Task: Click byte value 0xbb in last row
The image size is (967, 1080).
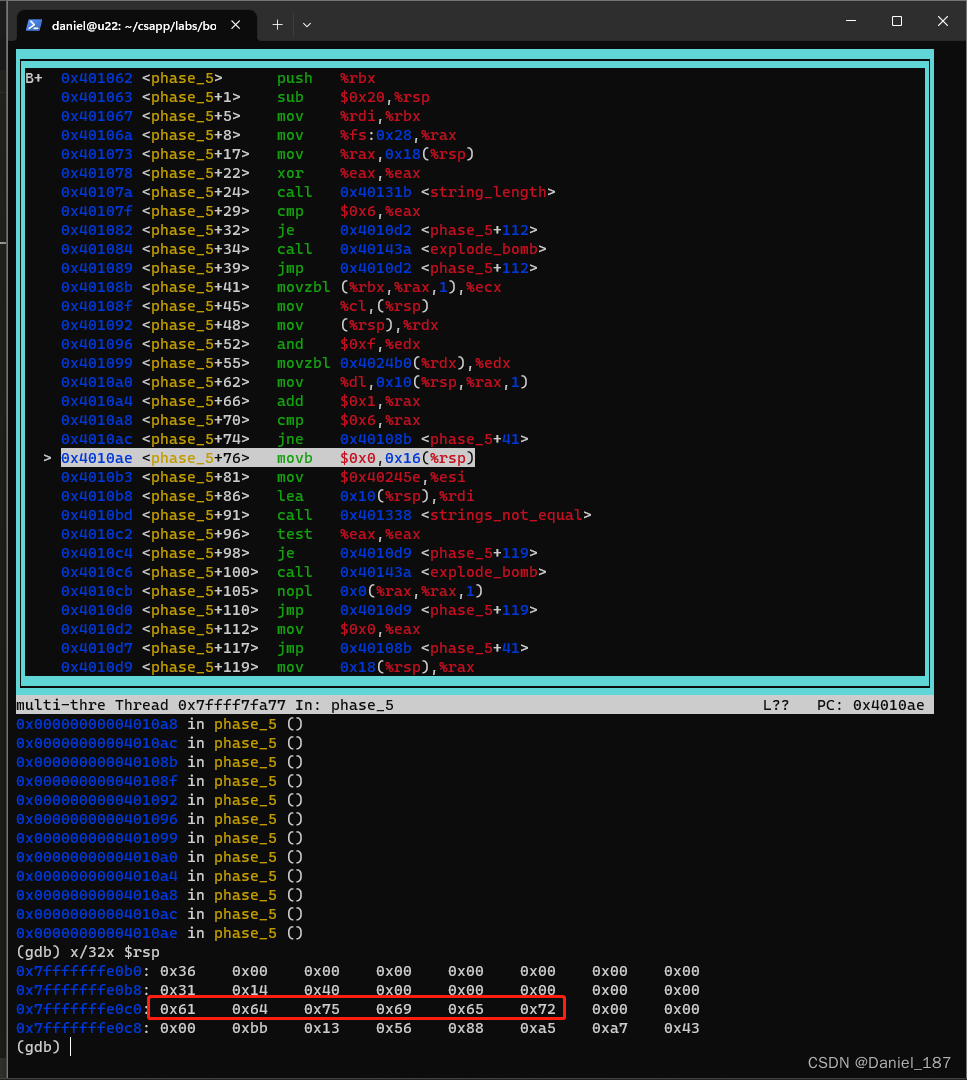Action: (x=250, y=1028)
